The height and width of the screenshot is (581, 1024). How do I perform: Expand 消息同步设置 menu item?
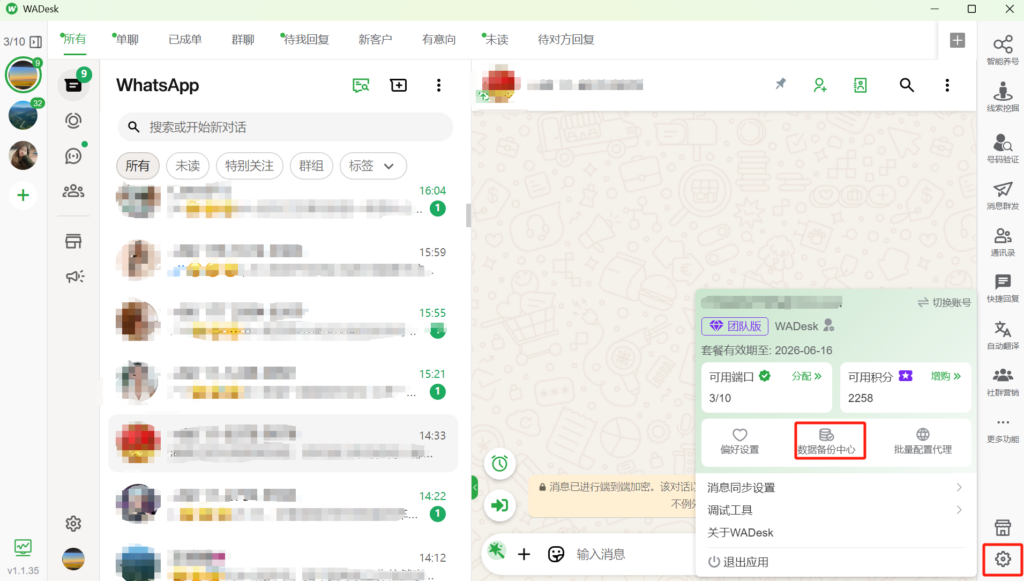pyautogui.click(x=834, y=488)
